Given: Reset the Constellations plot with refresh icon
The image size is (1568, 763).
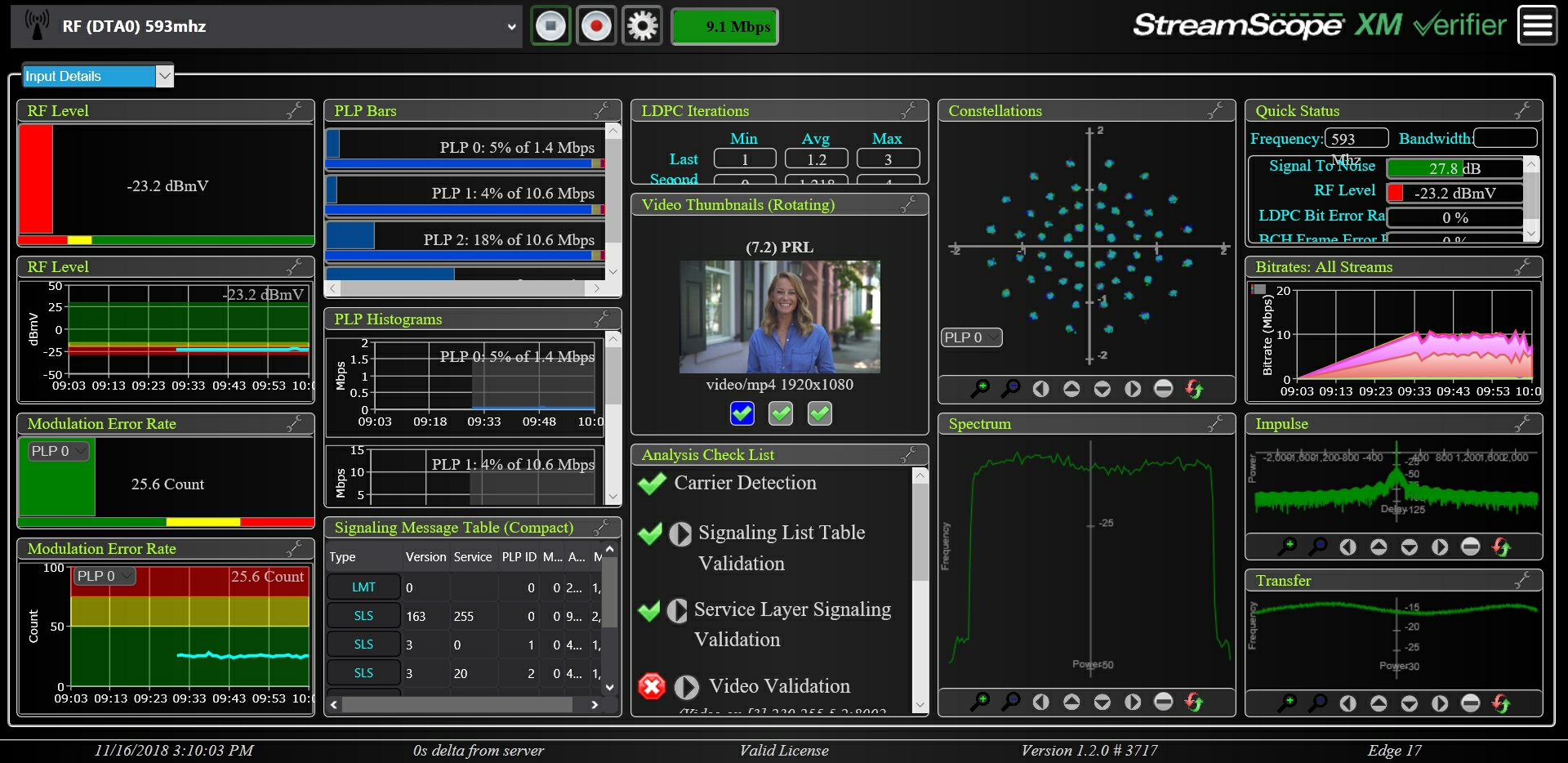Looking at the screenshot, I should coord(1194,389).
